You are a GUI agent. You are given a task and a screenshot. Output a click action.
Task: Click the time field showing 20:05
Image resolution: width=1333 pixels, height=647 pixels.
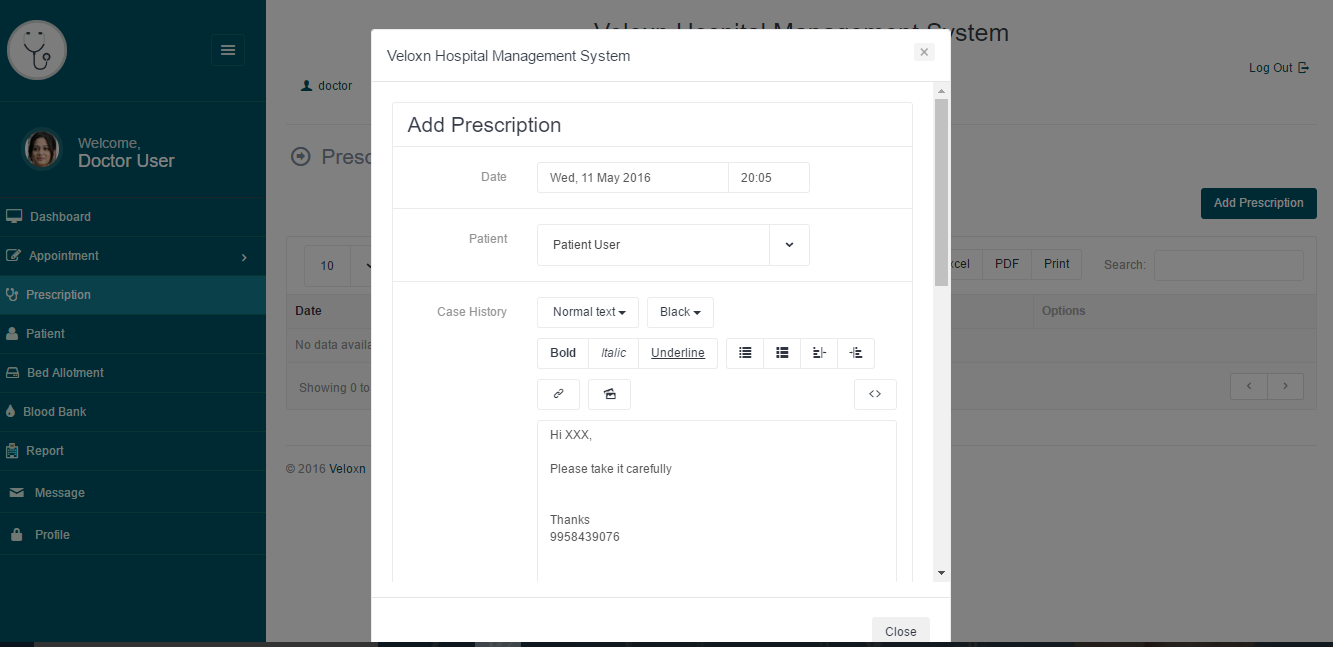[x=768, y=178]
